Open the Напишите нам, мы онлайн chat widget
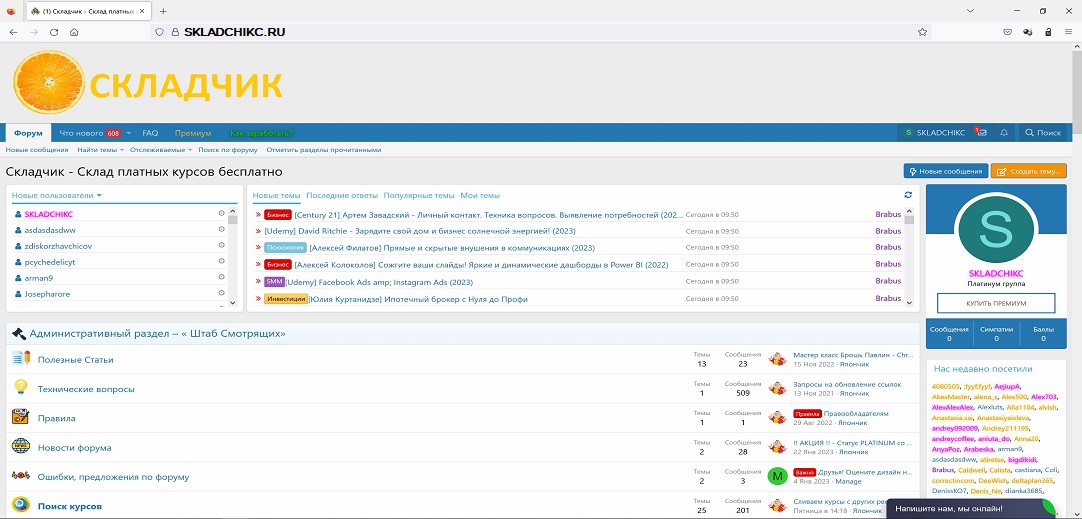 click(x=973, y=507)
